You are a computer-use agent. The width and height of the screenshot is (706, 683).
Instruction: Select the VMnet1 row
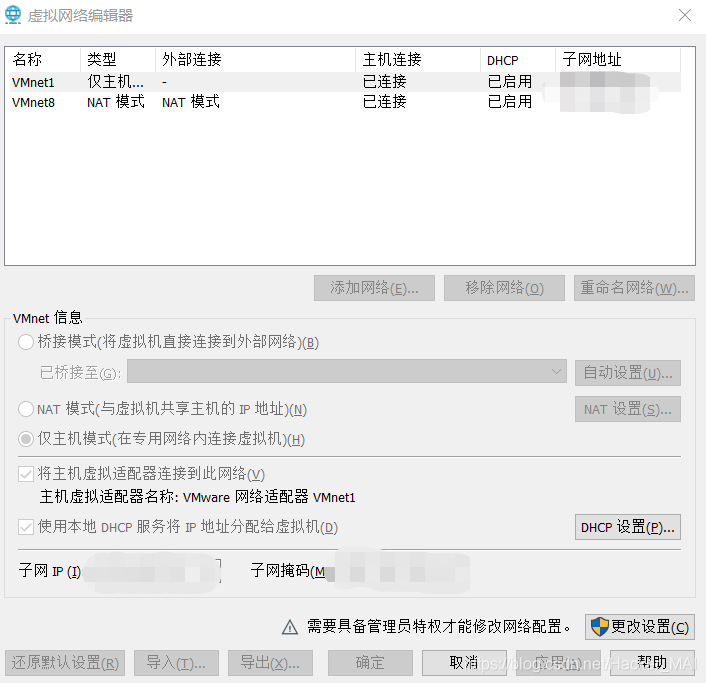pyautogui.click(x=345, y=82)
